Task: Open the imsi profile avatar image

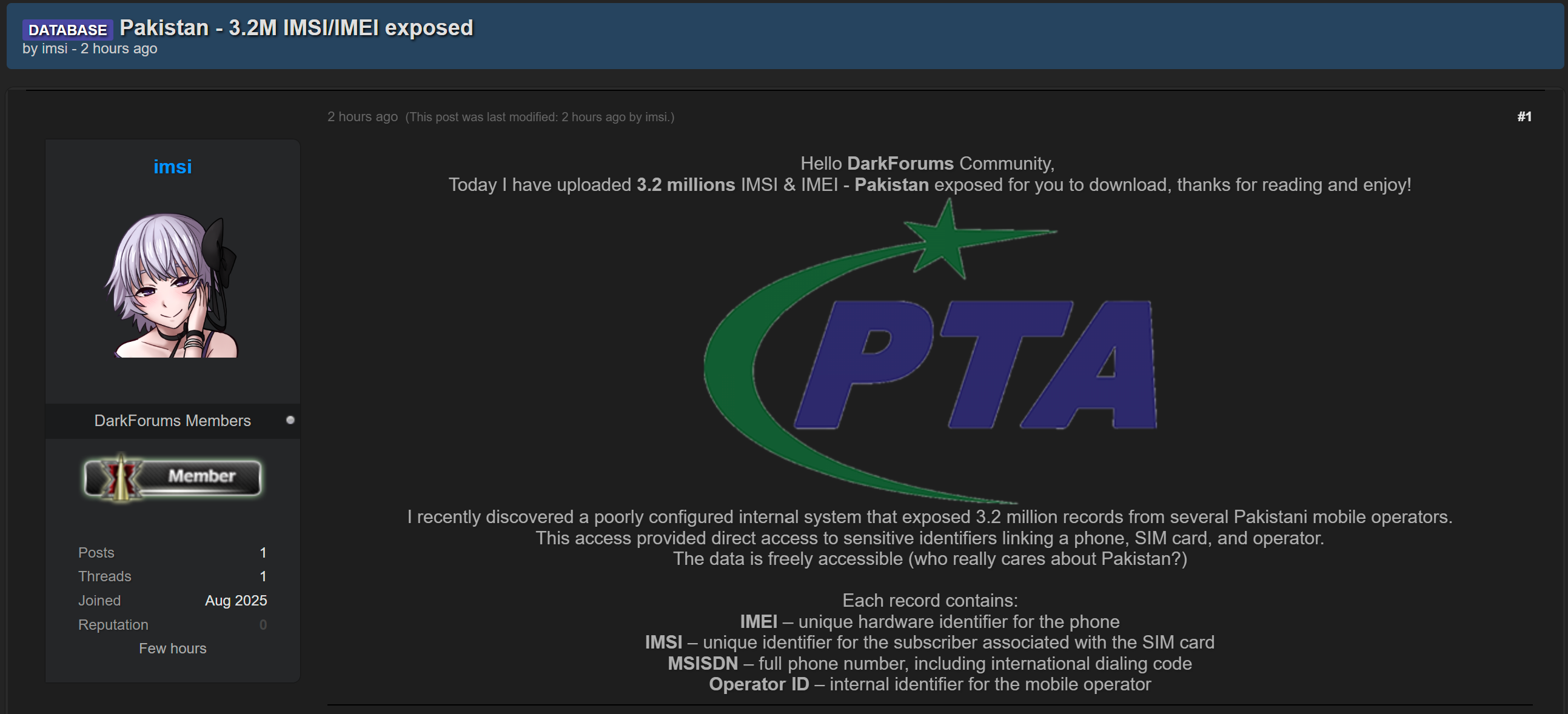Action: pyautogui.click(x=172, y=285)
